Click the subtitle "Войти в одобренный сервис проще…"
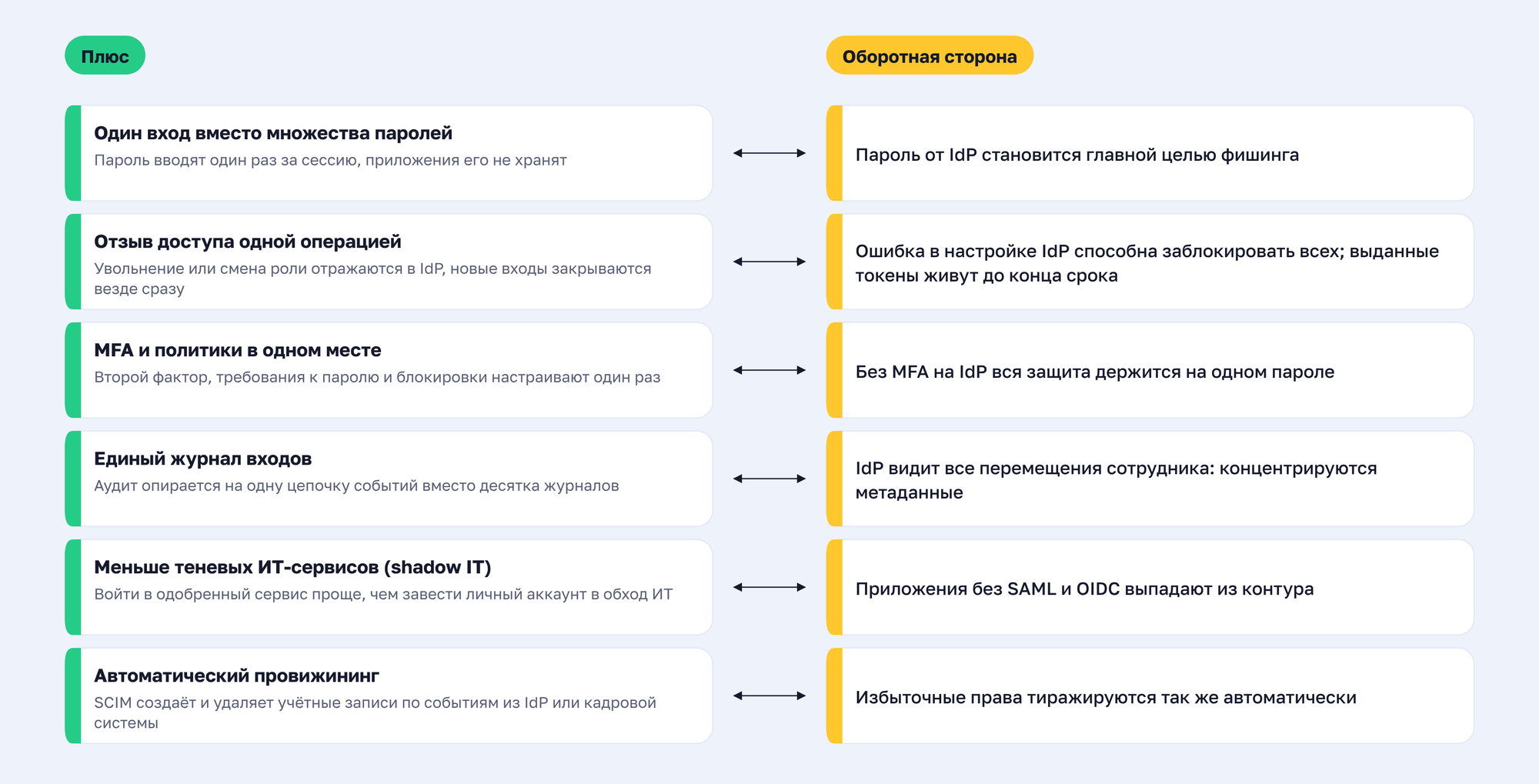This screenshot has width=1539, height=784. [x=383, y=594]
